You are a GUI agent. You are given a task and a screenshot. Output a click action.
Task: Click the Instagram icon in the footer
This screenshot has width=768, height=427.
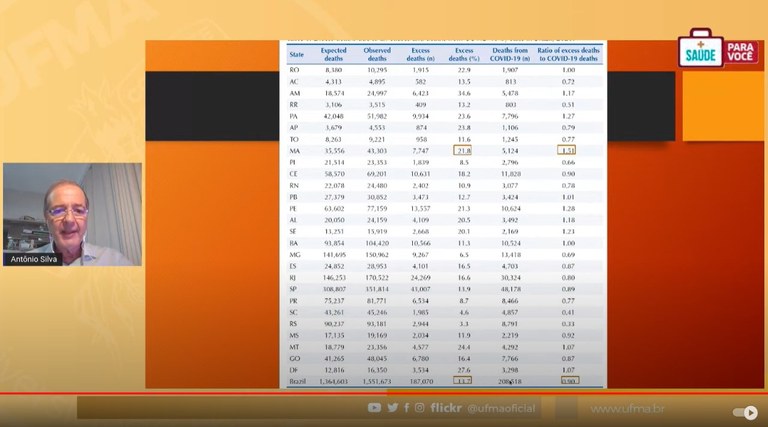pyautogui.click(x=419, y=408)
